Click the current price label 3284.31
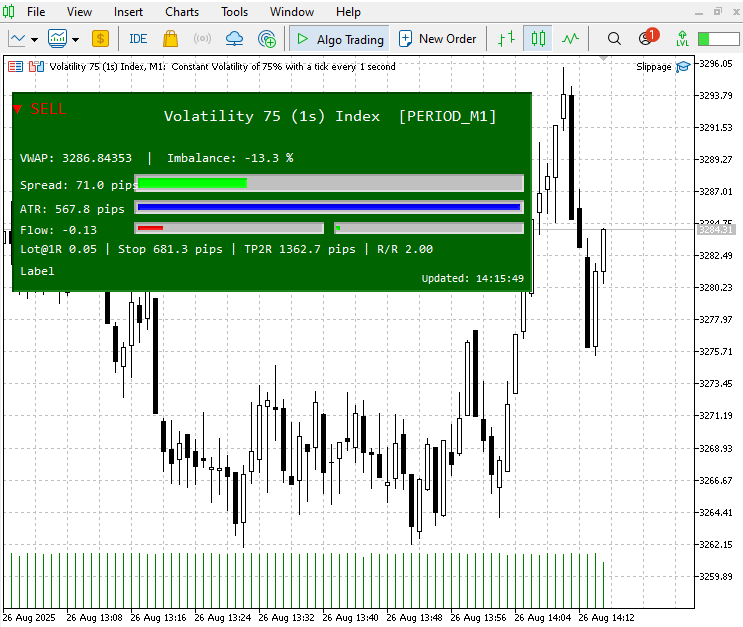 pyautogui.click(x=716, y=229)
